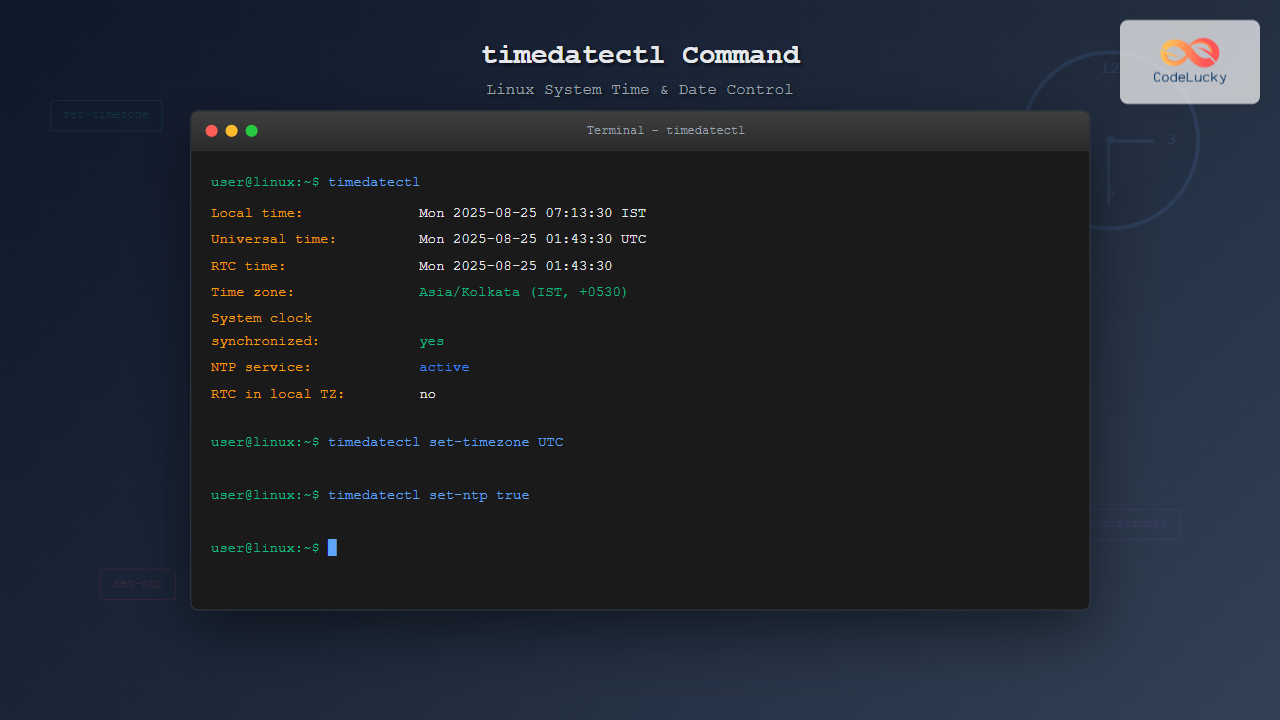Toggle the NTP service status showing active

click(x=443, y=367)
